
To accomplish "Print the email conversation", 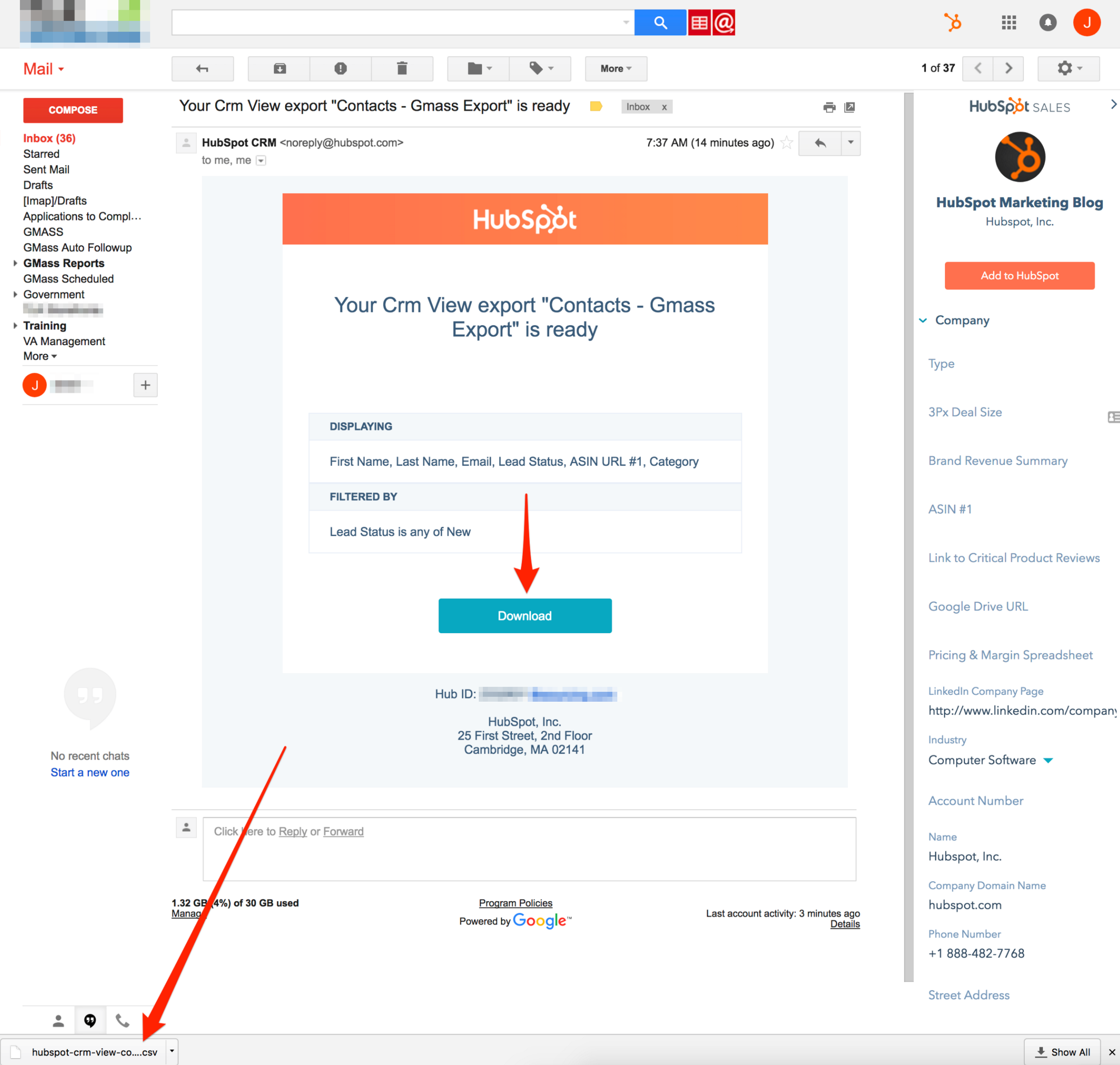I will (x=829, y=107).
